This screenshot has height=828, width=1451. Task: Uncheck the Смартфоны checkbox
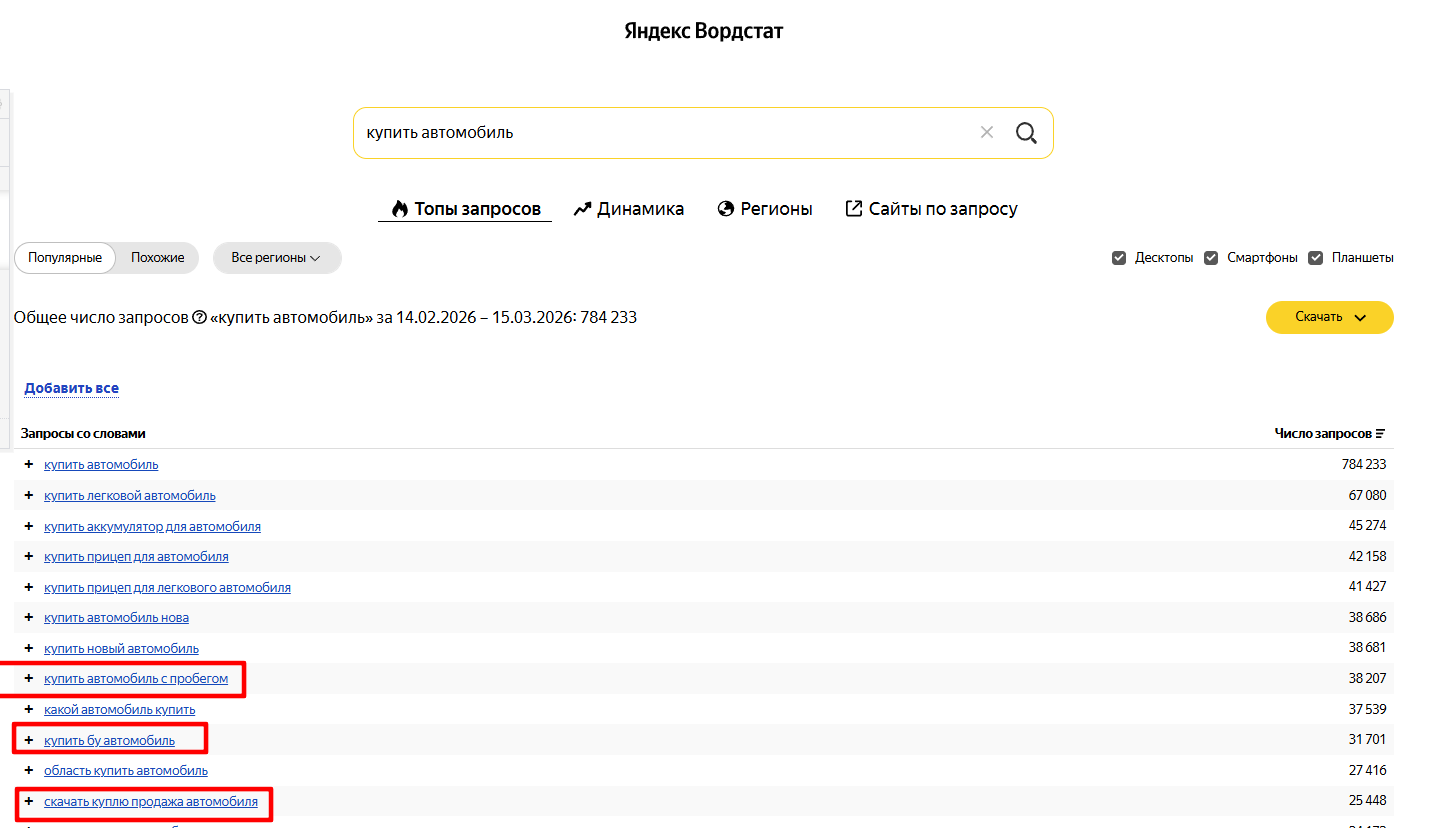click(x=1211, y=258)
